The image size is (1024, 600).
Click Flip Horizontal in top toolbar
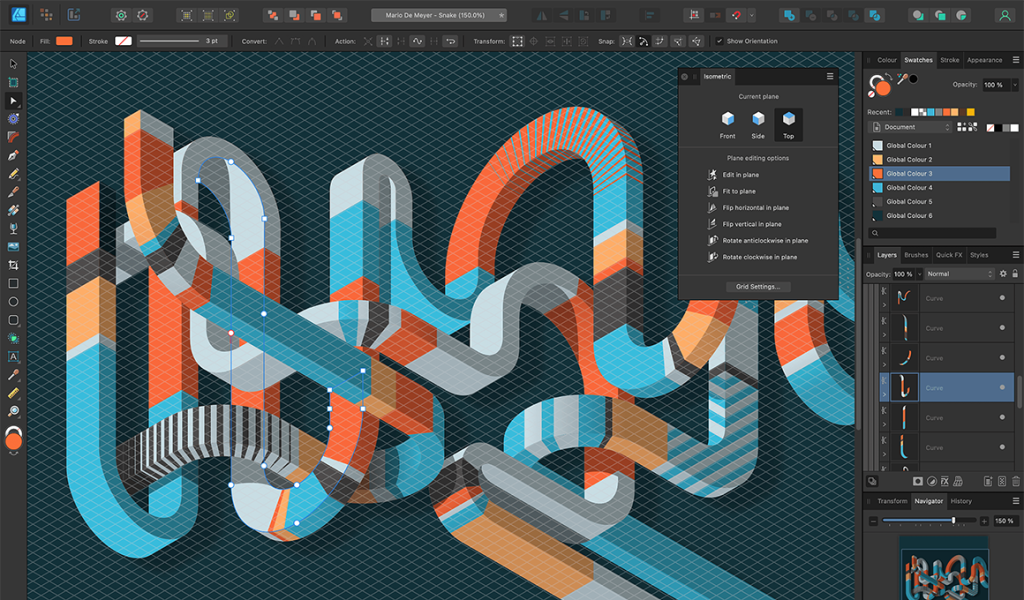541,15
